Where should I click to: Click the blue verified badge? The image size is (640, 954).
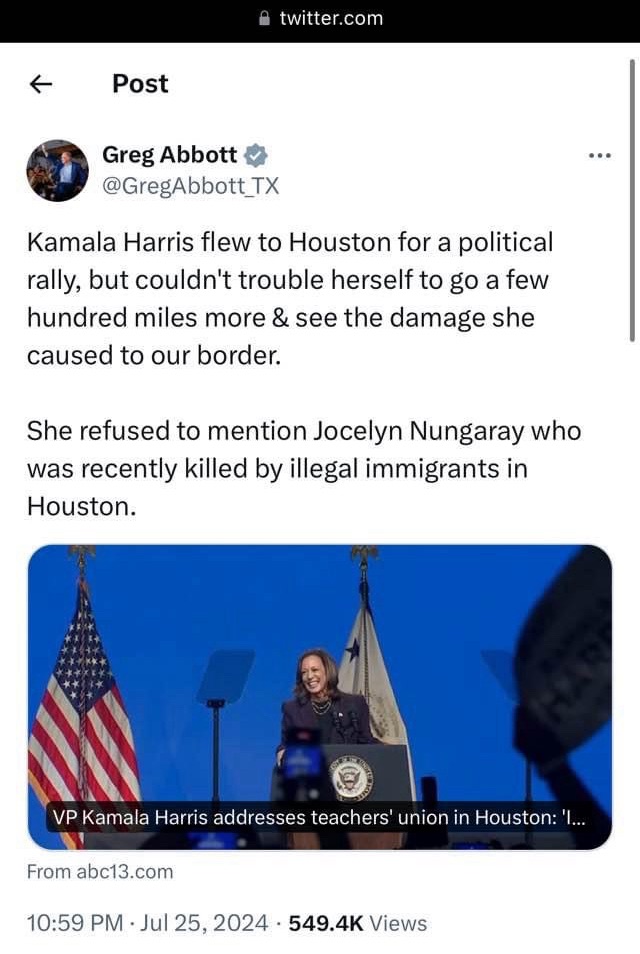point(256,155)
